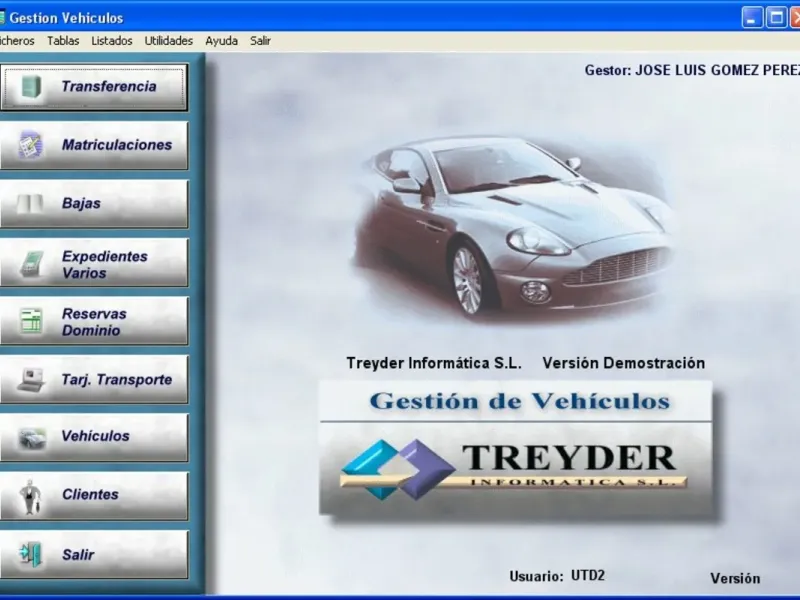Click the Gestión de Vehículos banner title

coord(519,401)
